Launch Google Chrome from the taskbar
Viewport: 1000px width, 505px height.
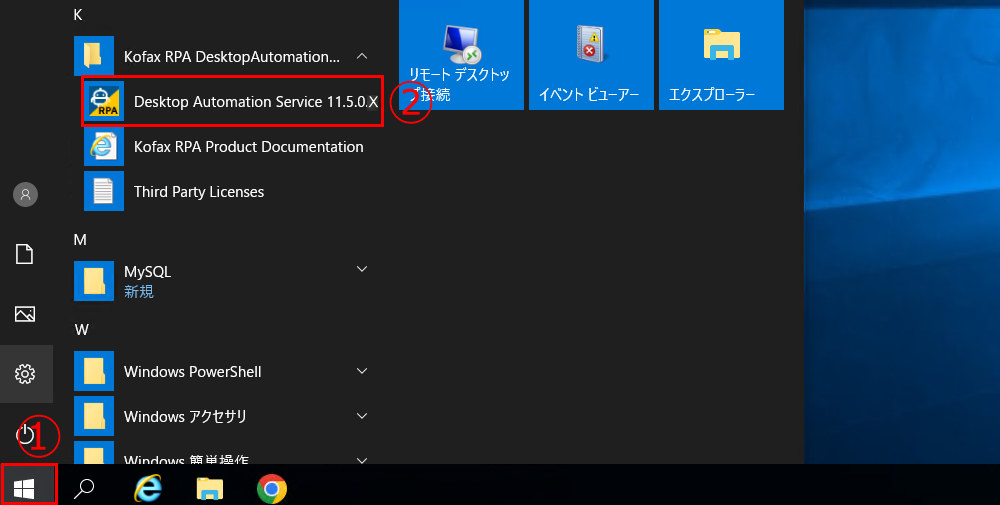(x=272, y=489)
